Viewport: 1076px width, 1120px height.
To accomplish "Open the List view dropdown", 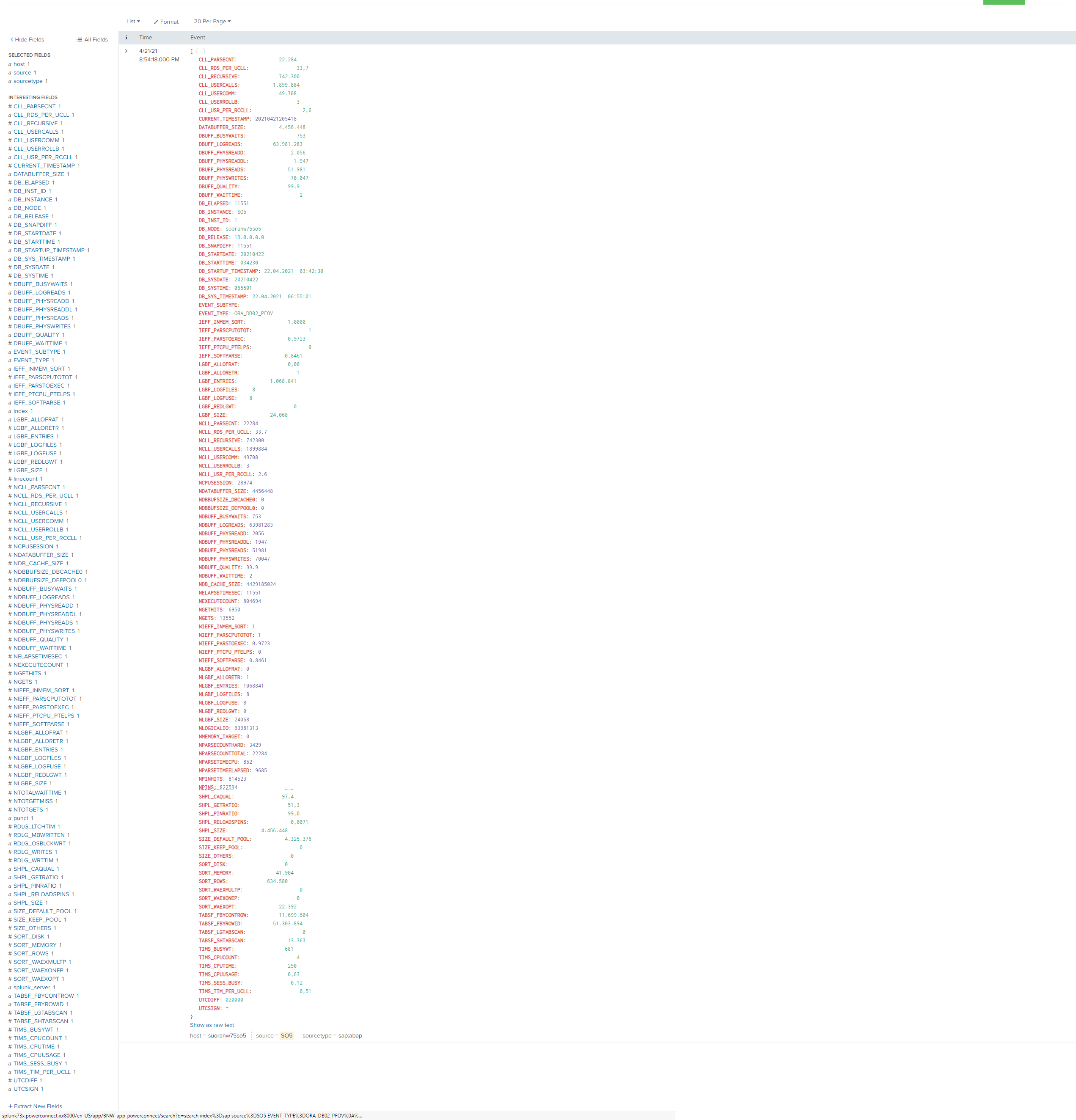I will pos(133,22).
